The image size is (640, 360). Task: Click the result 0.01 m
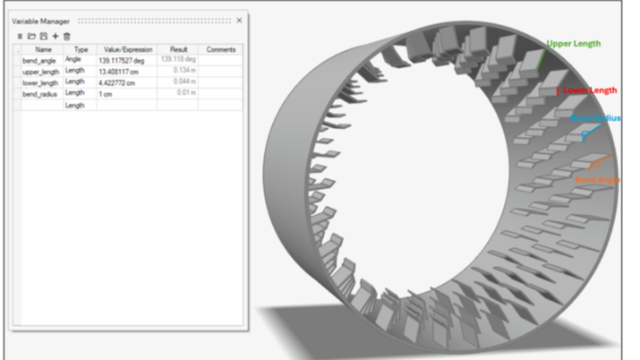(x=178, y=93)
